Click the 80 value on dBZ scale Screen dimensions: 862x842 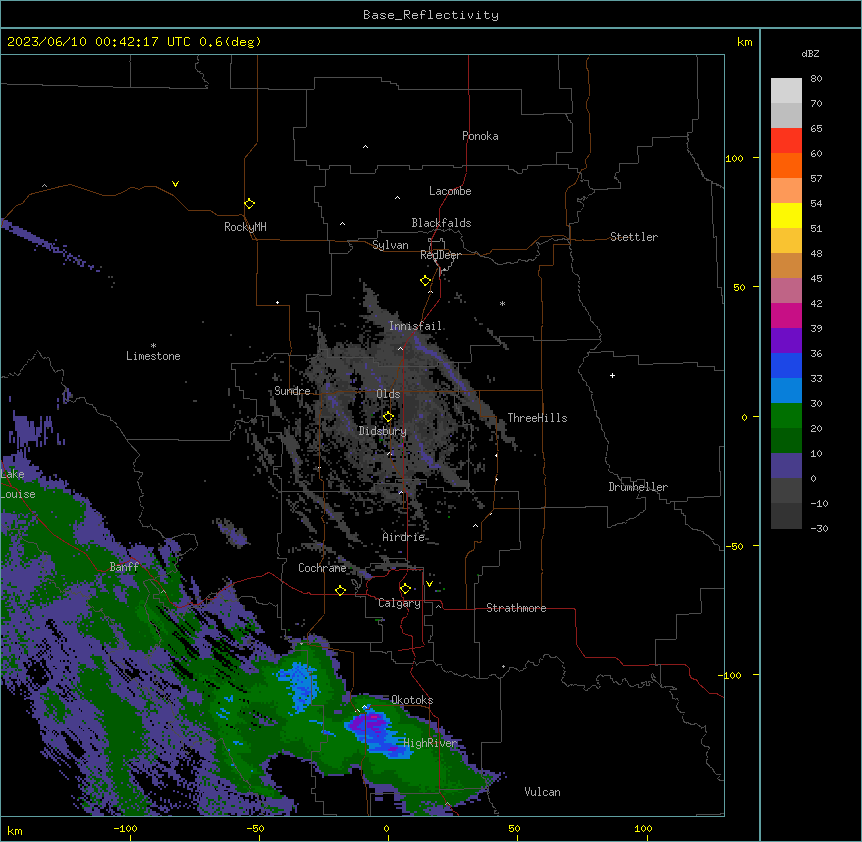click(816, 79)
